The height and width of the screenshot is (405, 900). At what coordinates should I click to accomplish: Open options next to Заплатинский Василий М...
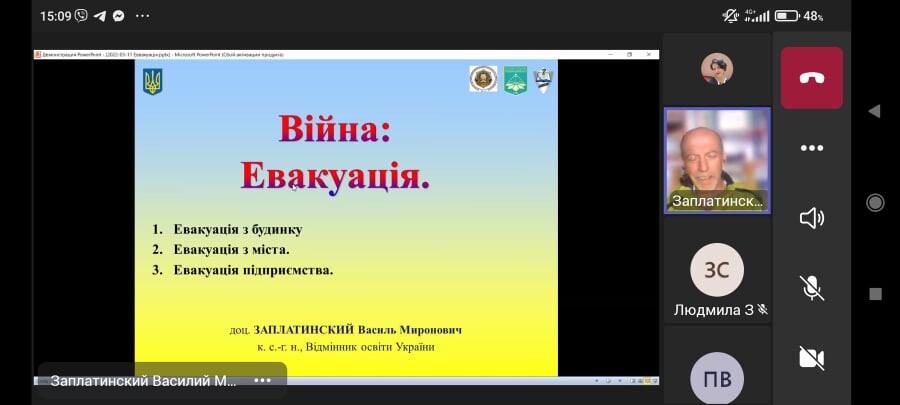[x=262, y=380]
